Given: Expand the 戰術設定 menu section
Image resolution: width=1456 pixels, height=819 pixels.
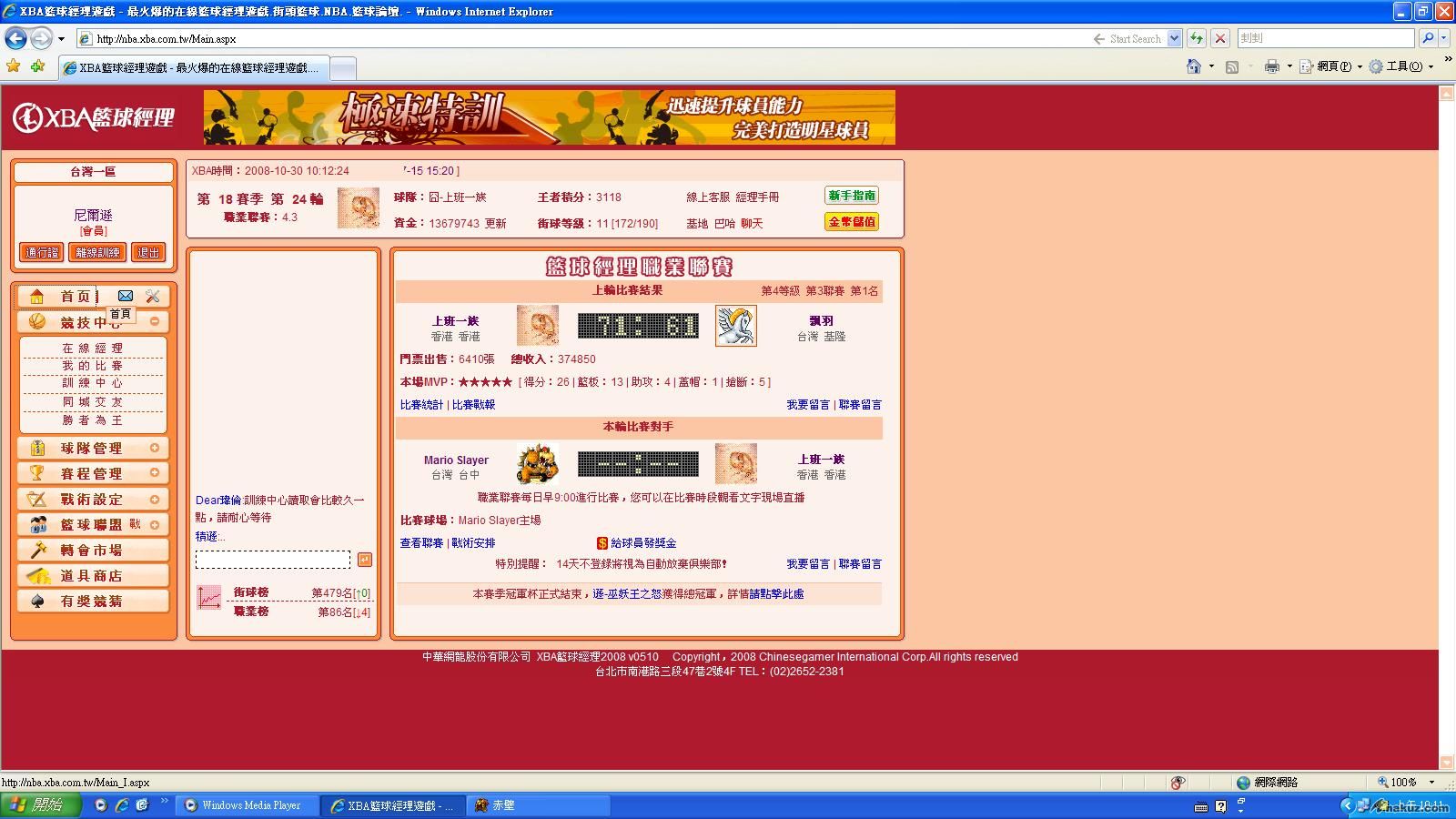Looking at the screenshot, I should (155, 499).
